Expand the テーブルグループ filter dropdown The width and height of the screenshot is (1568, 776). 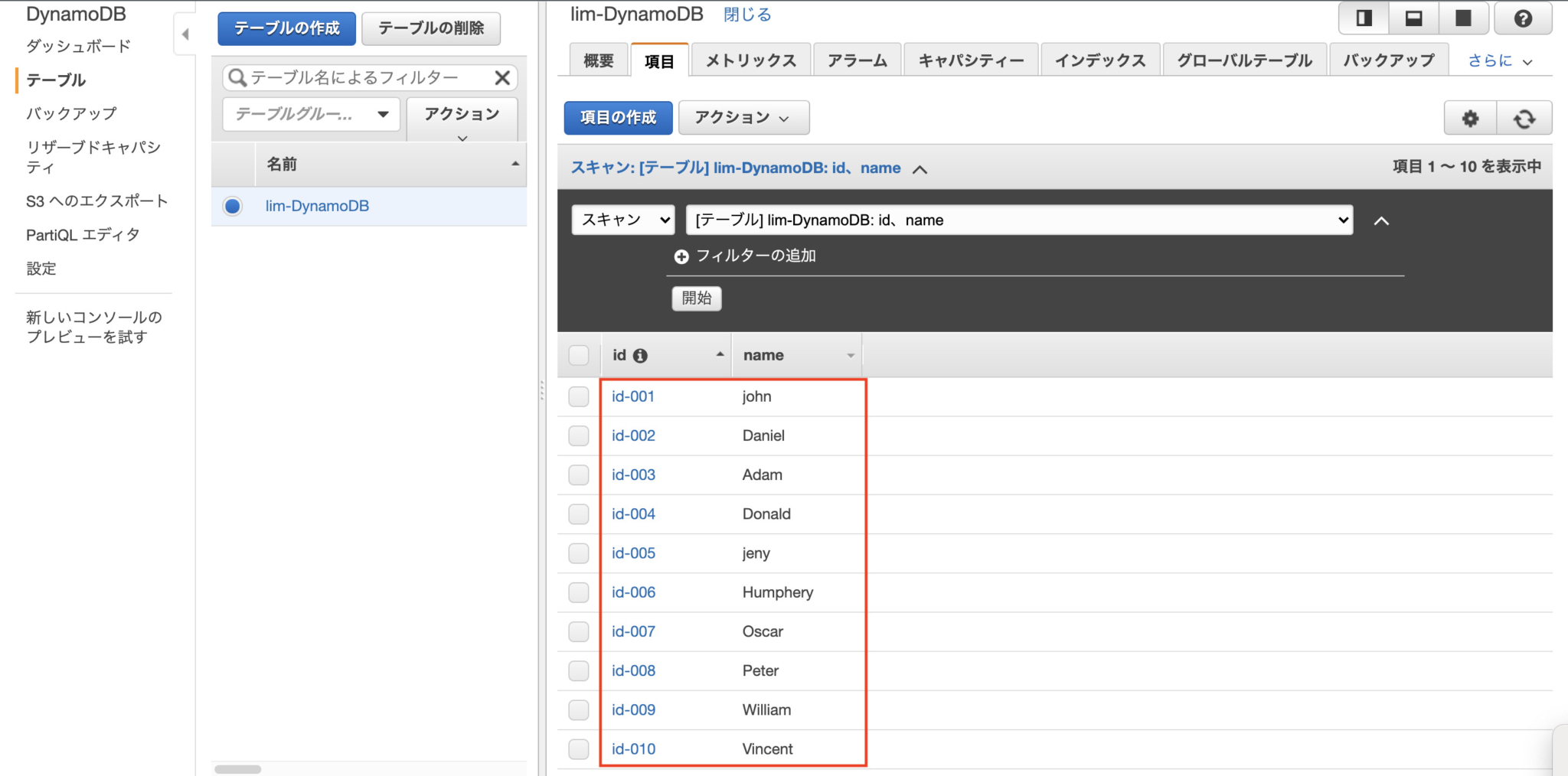point(382,114)
